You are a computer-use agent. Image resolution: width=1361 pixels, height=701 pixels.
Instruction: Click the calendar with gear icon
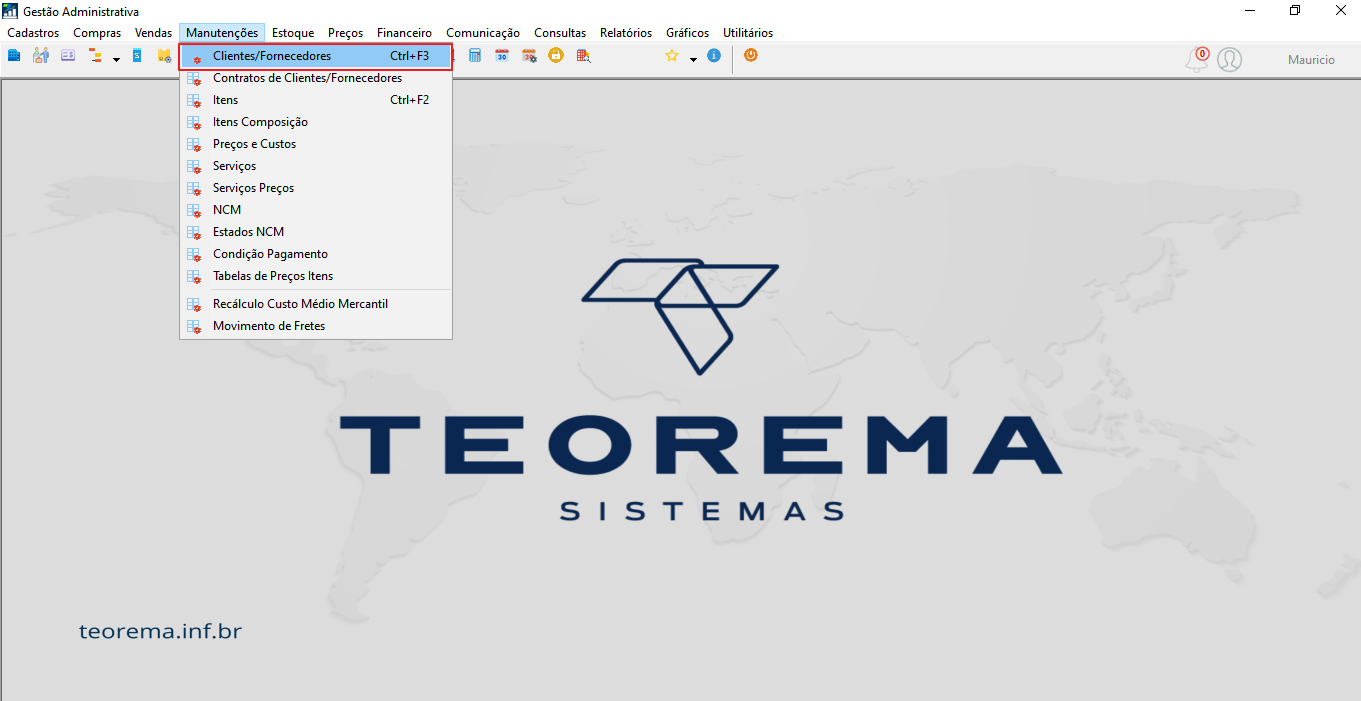coord(529,56)
